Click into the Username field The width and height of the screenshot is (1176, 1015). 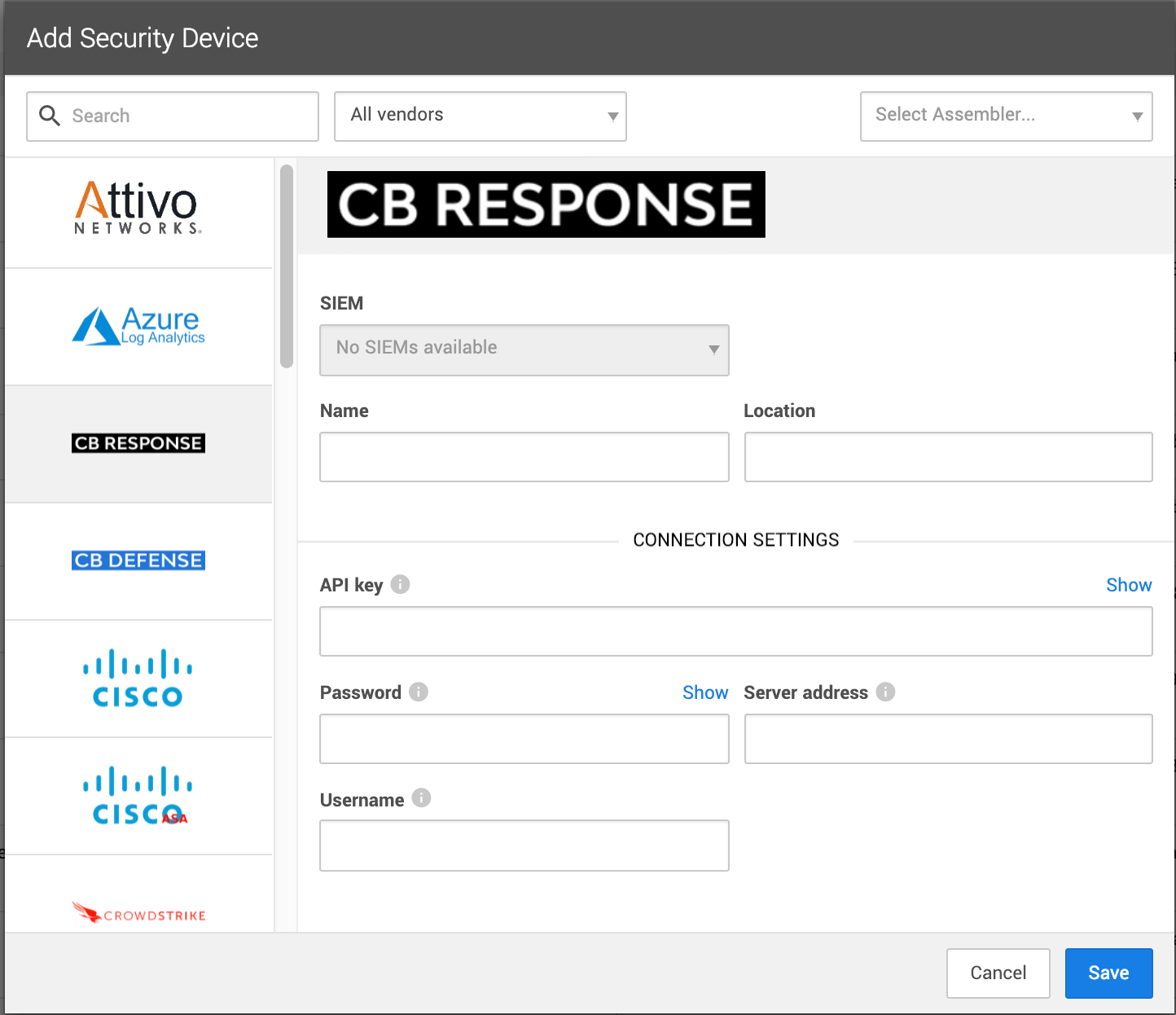coord(524,846)
